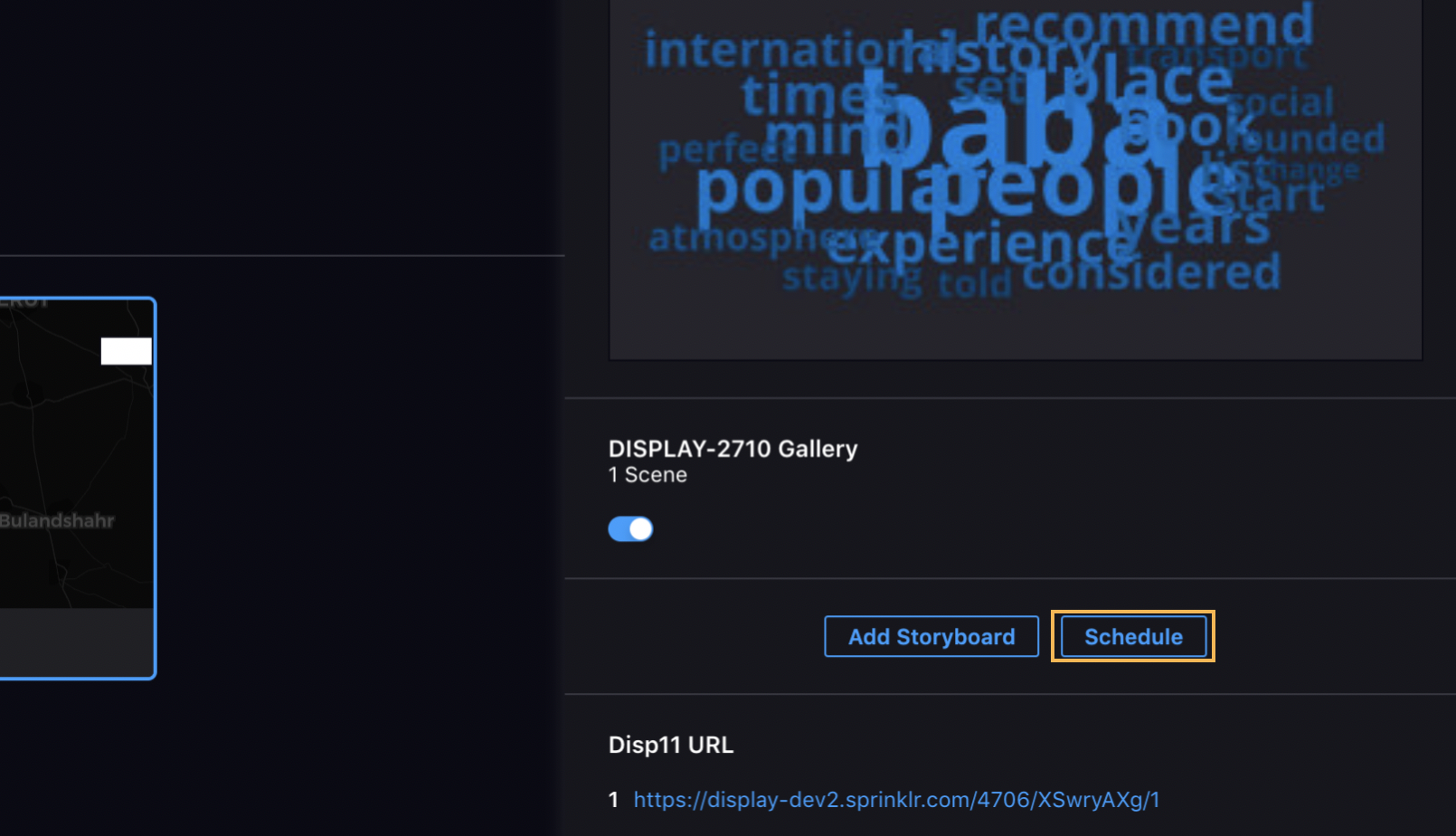Select the map scene thumbnail

[x=77, y=452]
